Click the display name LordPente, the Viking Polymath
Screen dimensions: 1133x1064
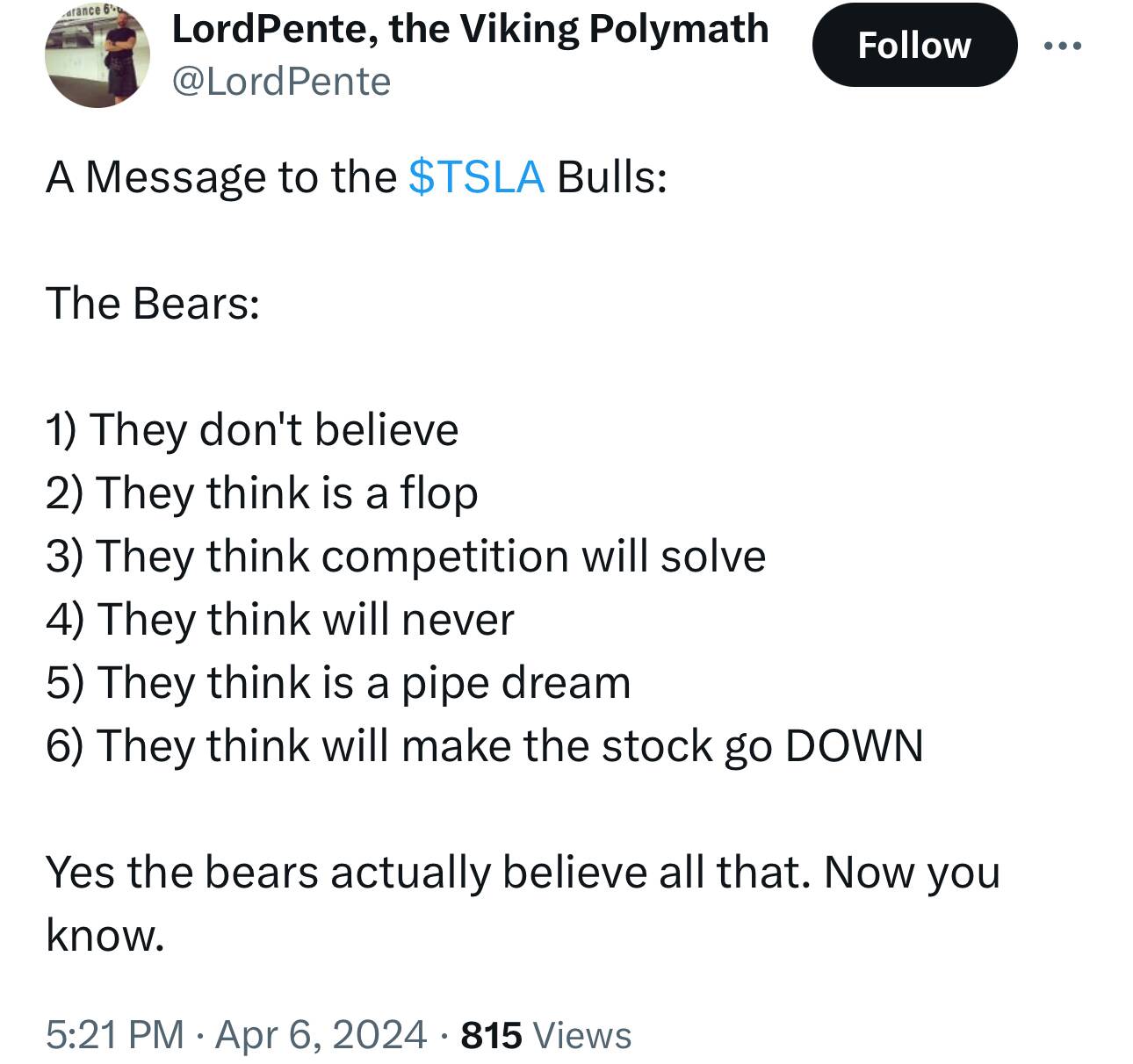pos(470,29)
